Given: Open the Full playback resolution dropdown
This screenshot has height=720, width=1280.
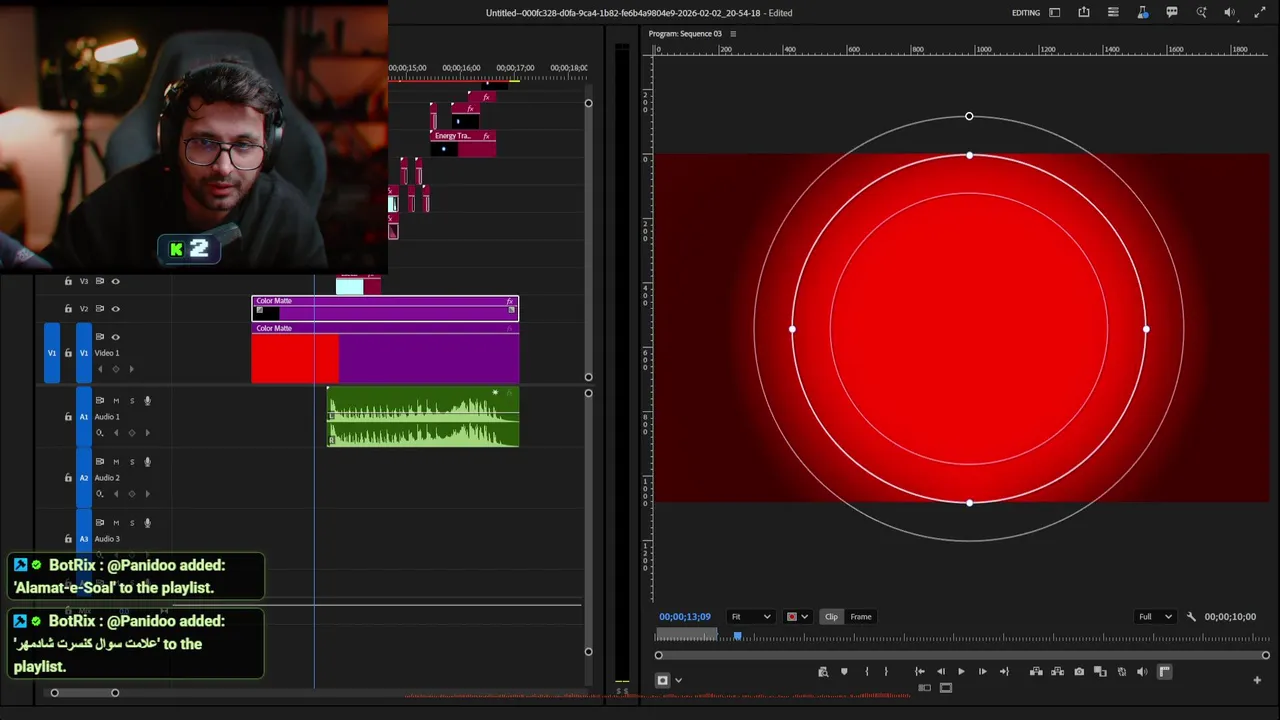Looking at the screenshot, I should tap(1155, 617).
